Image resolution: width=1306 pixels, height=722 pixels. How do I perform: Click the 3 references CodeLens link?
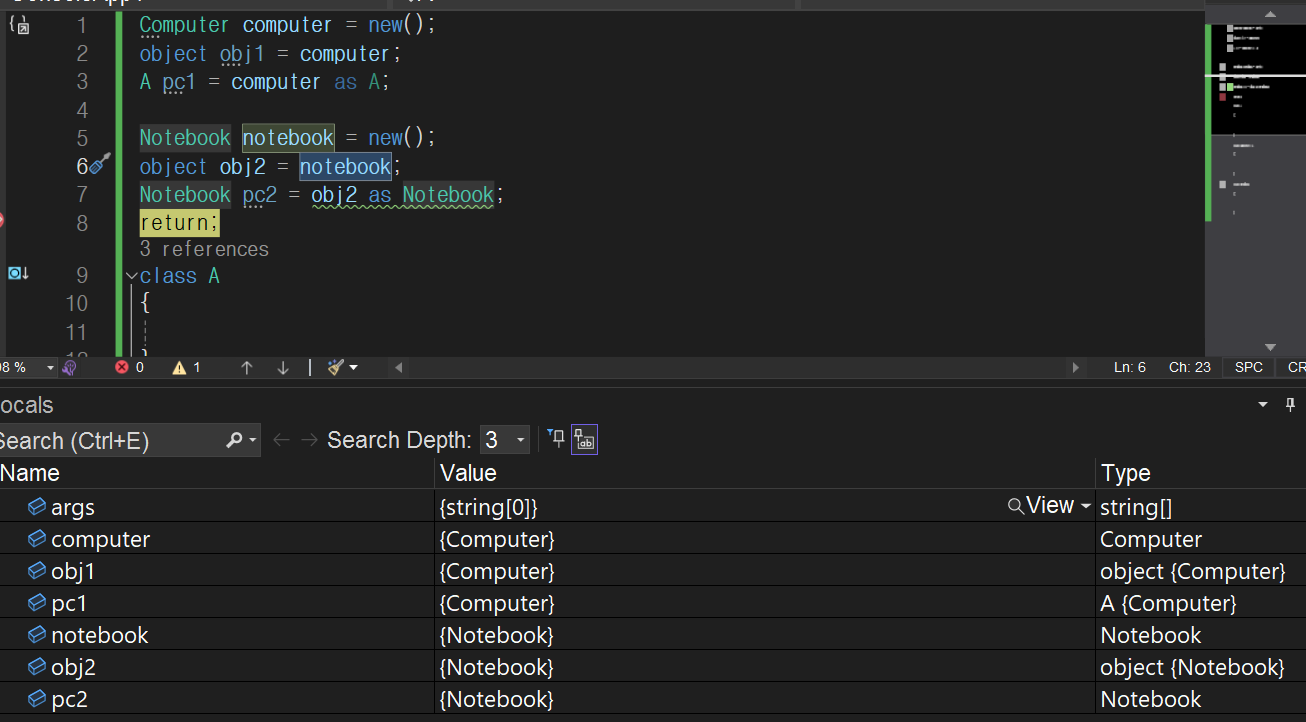tap(204, 249)
